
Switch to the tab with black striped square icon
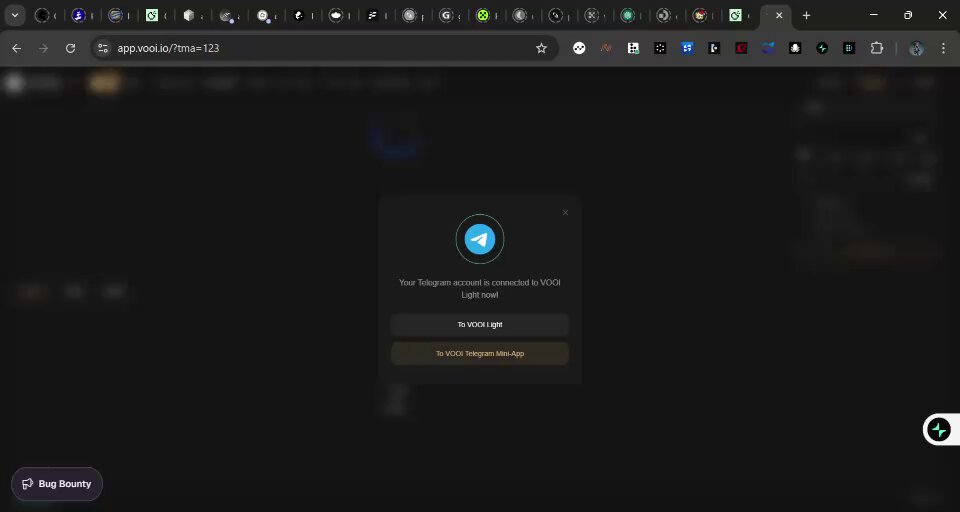click(x=372, y=15)
